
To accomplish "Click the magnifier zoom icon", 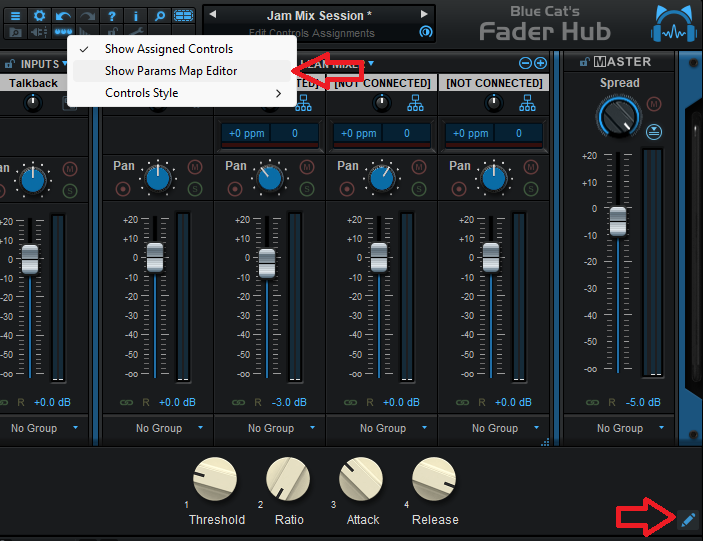I will (x=160, y=17).
